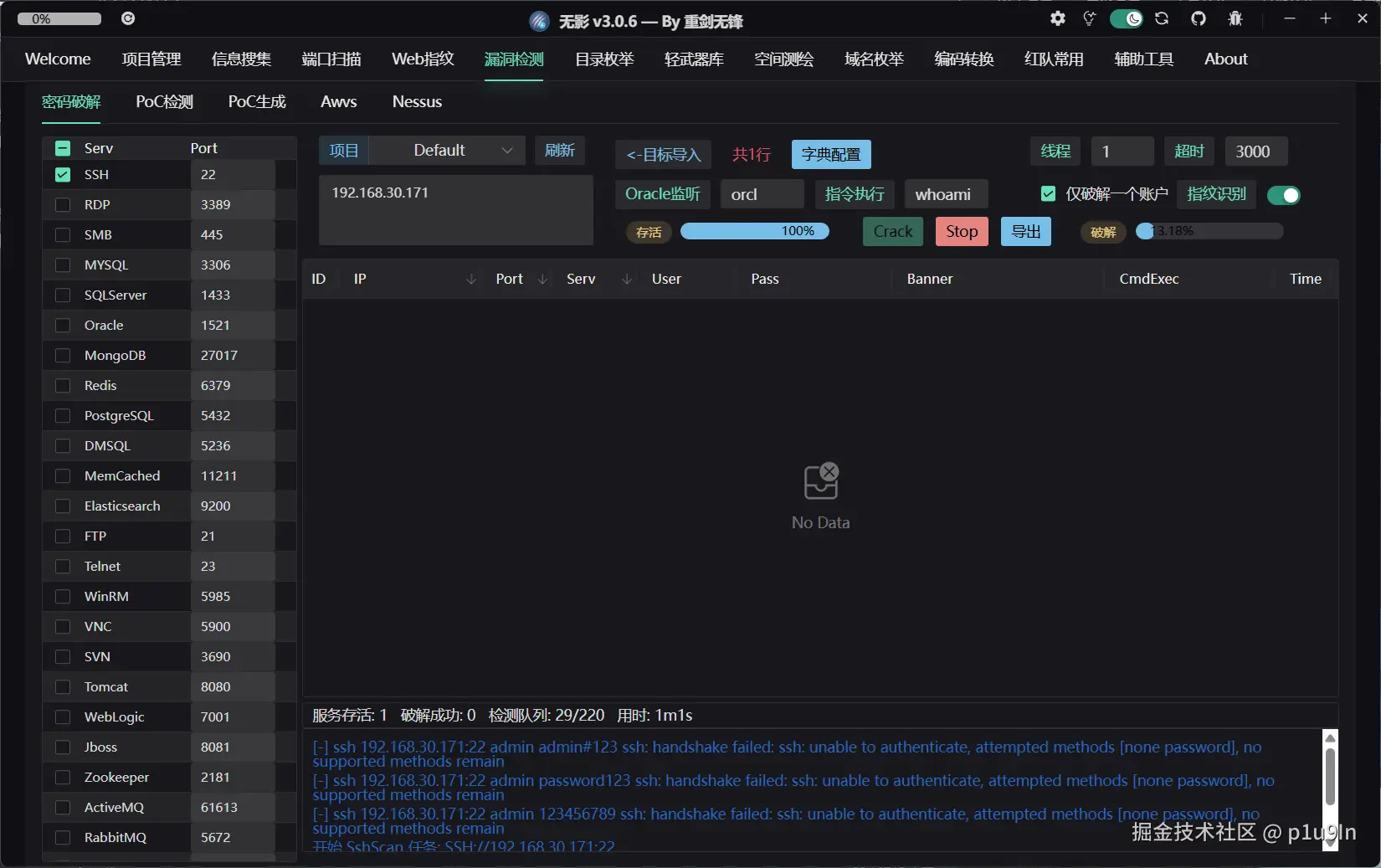Click the bug report icon
Viewport: 1381px width, 868px height.
1235,18
